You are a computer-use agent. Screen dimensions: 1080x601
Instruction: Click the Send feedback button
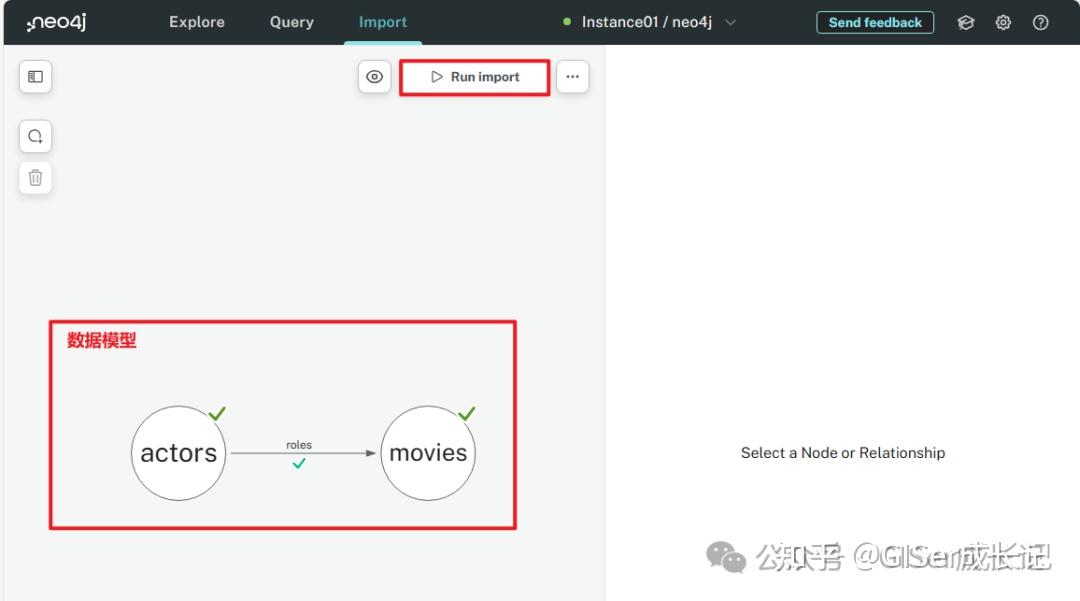[x=875, y=21]
